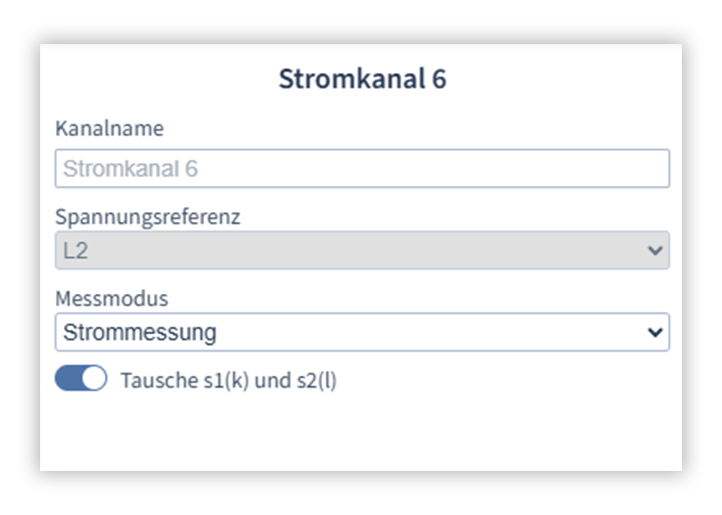Viewport: 722px width, 515px height.
Task: Click the "Stromkanal 6" dialog heading
Action: pos(362,80)
